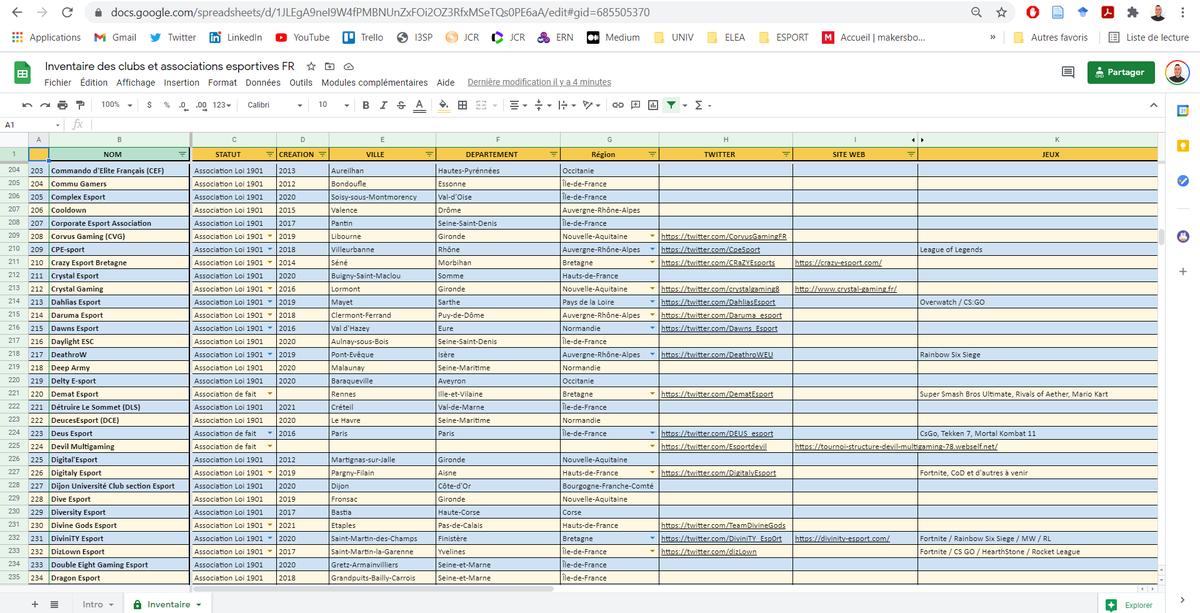The image size is (1200, 613).
Task: Select cell Commando d'Elite Français (CEF)
Action: click(x=119, y=171)
